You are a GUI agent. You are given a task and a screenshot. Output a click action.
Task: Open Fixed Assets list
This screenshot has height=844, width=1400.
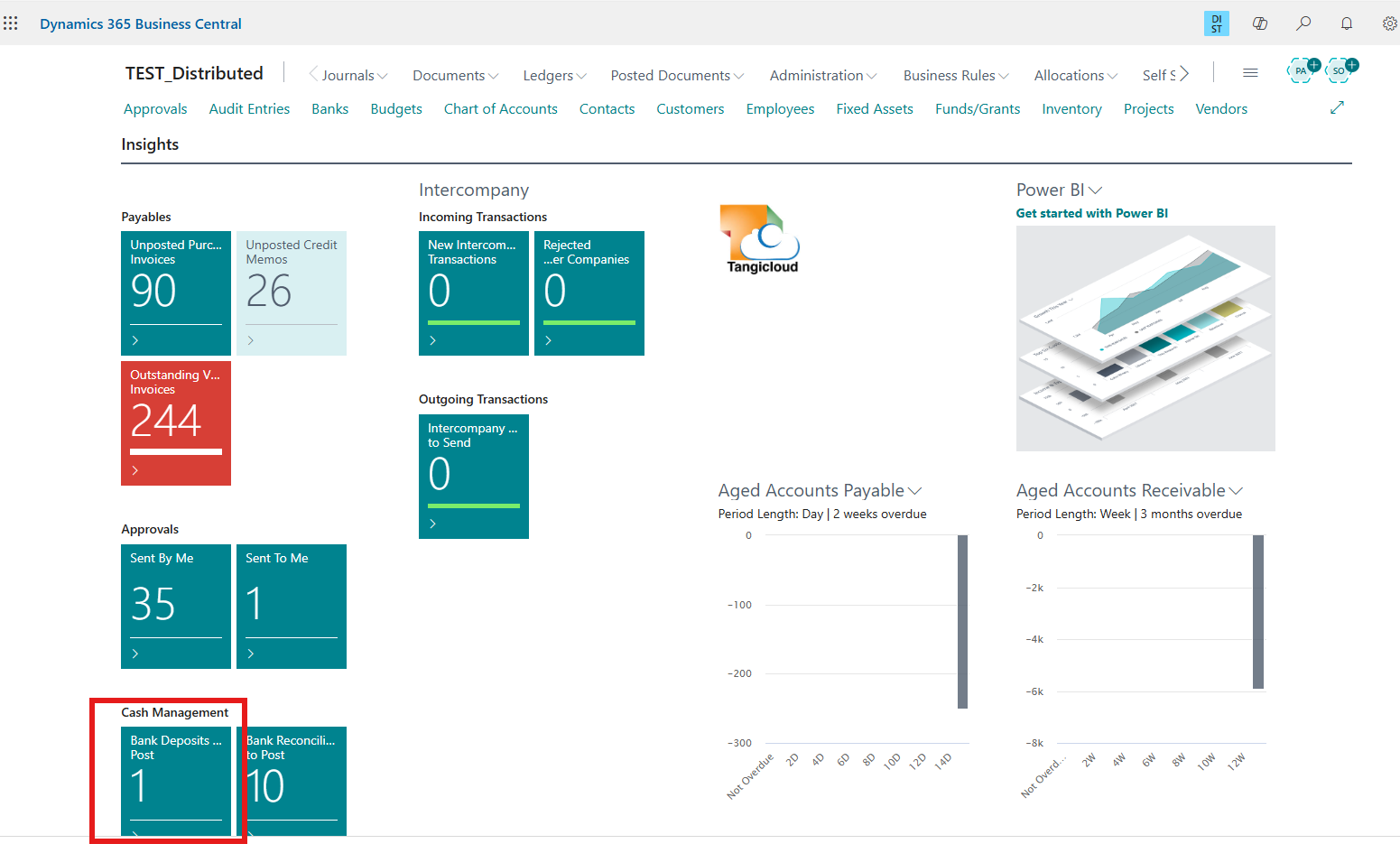(875, 109)
